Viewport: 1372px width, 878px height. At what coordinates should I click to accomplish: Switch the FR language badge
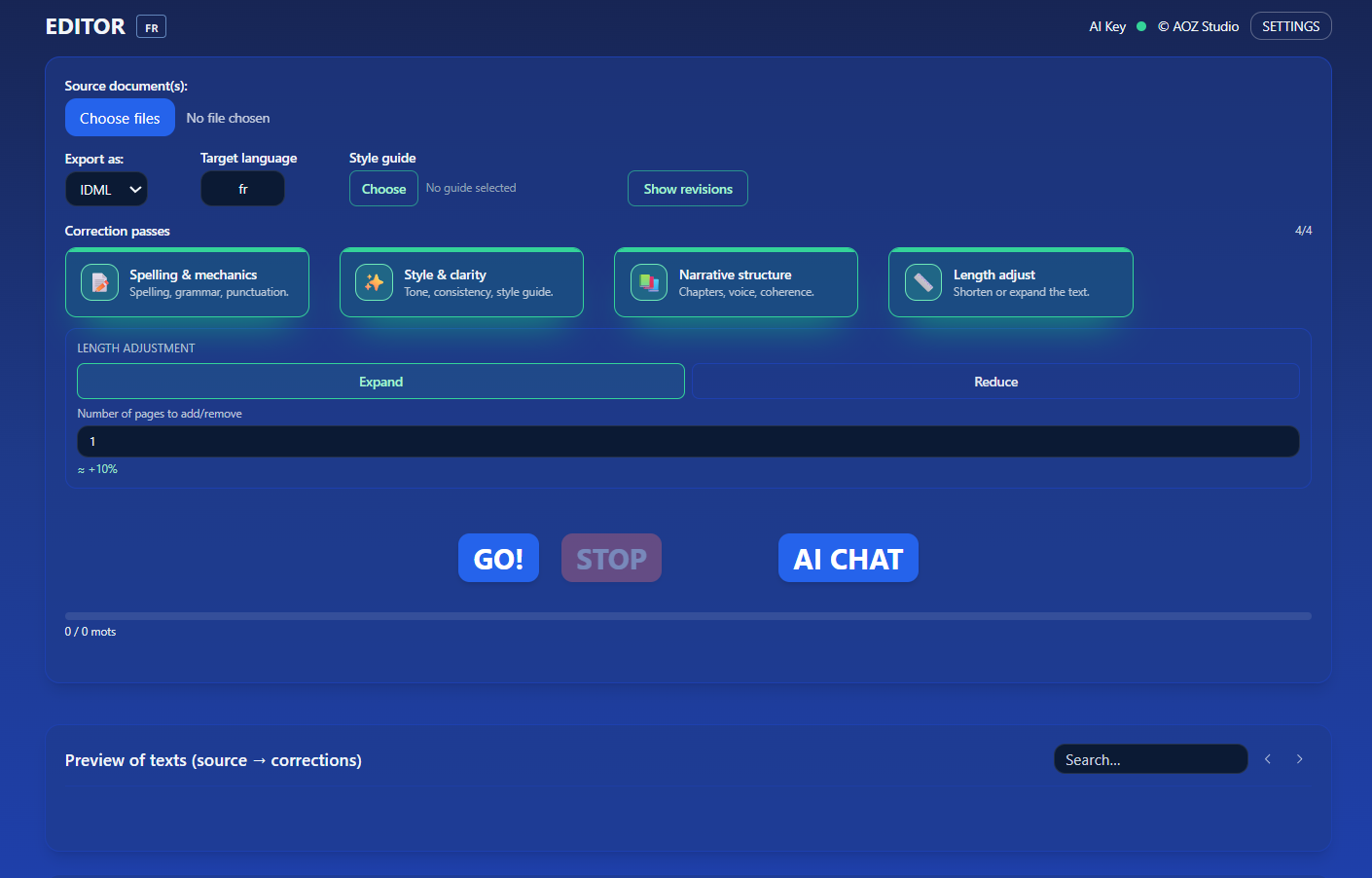click(x=152, y=27)
